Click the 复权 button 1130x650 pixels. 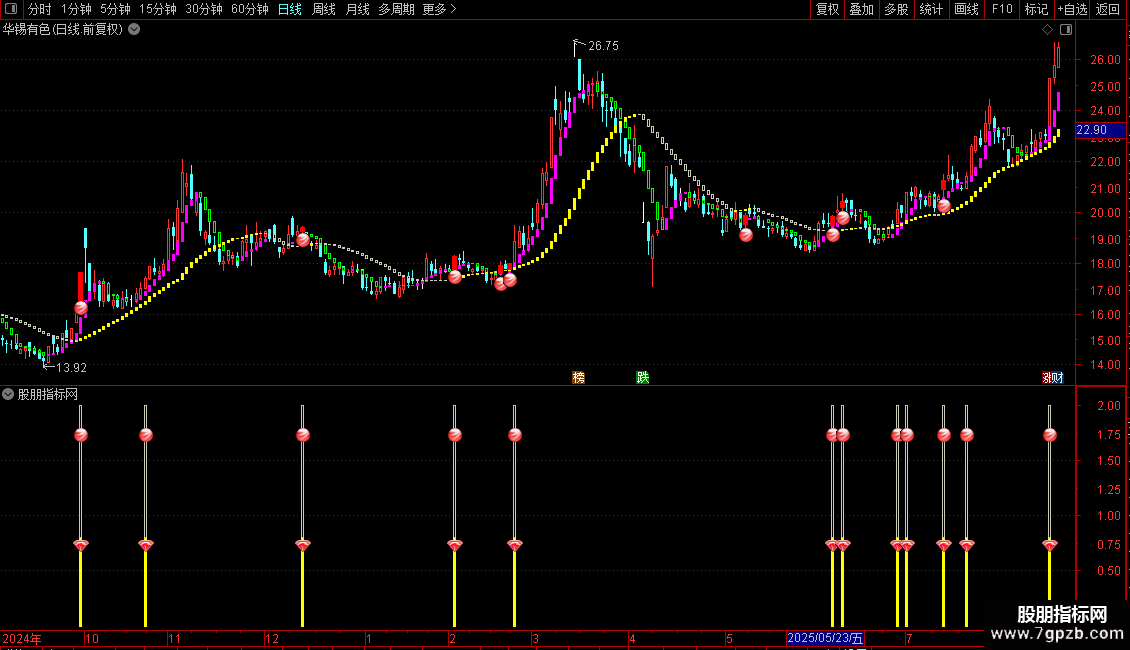click(x=827, y=9)
